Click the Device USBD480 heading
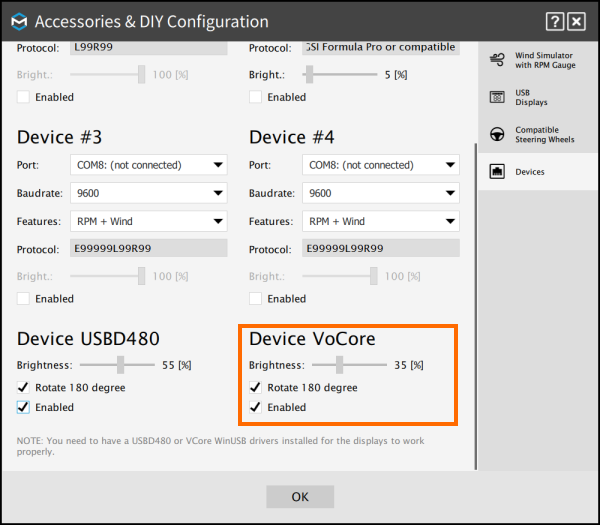Image resolution: width=600 pixels, height=525 pixels. [x=88, y=339]
